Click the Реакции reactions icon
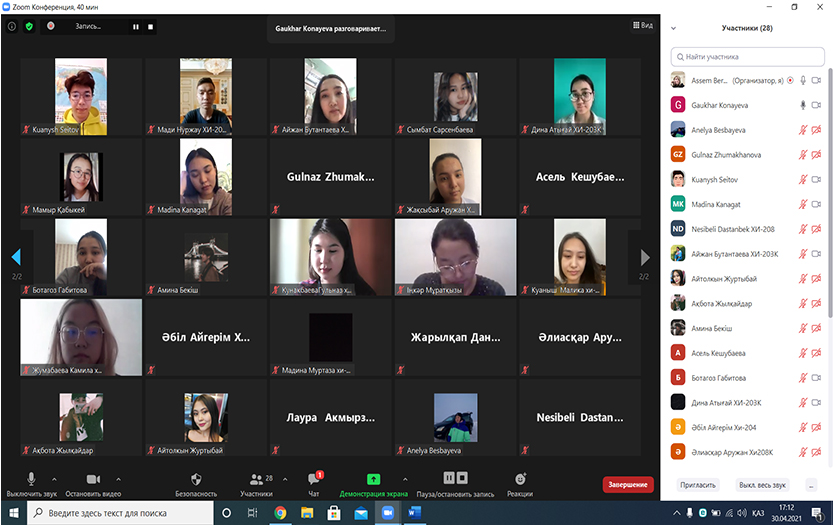The height and width of the screenshot is (525, 833). pyautogui.click(x=520, y=480)
